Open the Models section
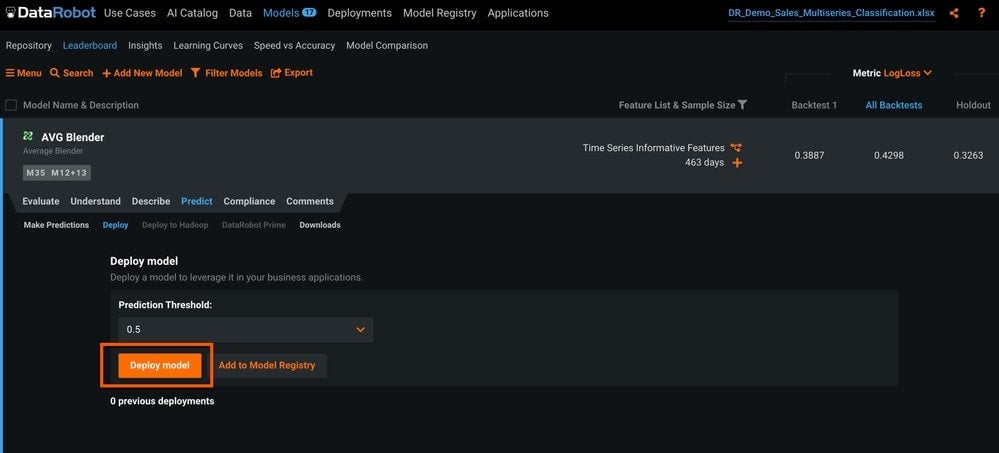The height and width of the screenshot is (453, 999). pos(281,13)
